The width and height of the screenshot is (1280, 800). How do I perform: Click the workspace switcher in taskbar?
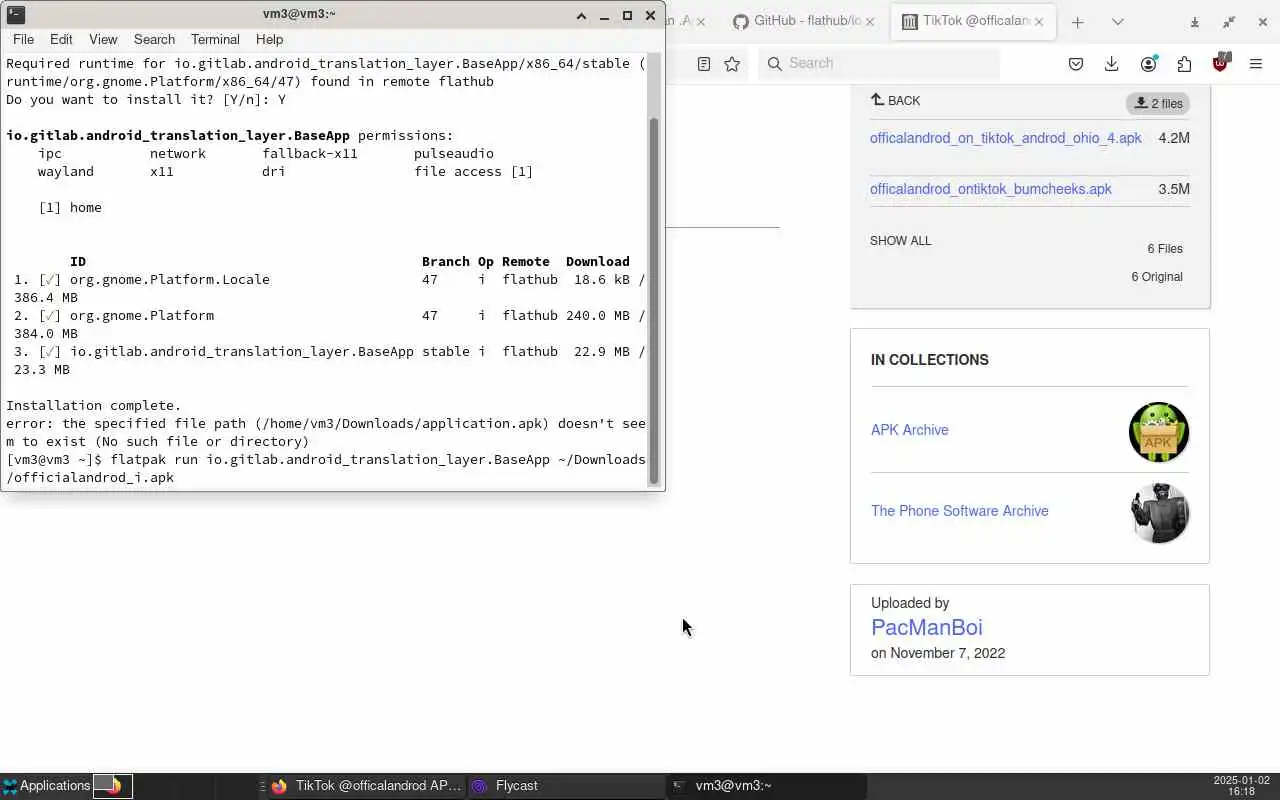pos(113,786)
